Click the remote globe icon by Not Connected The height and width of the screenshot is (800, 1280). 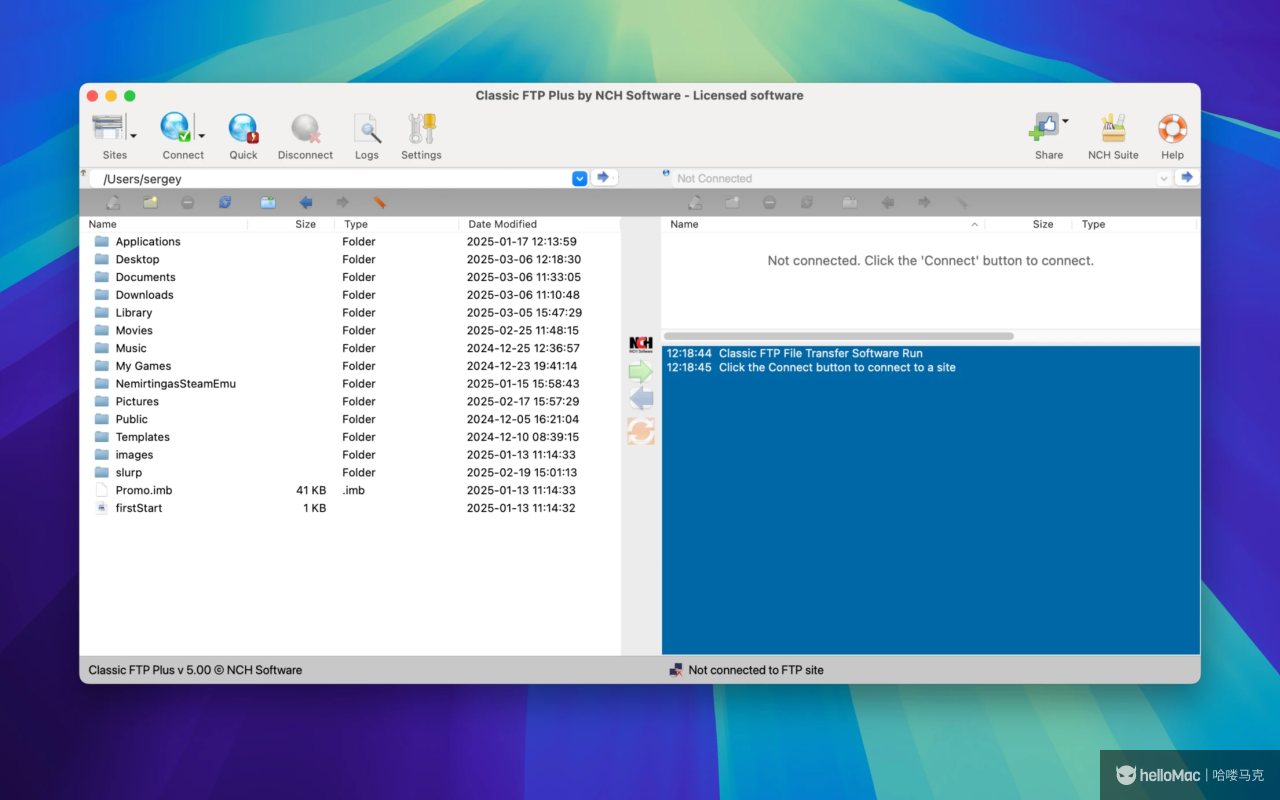tap(666, 174)
